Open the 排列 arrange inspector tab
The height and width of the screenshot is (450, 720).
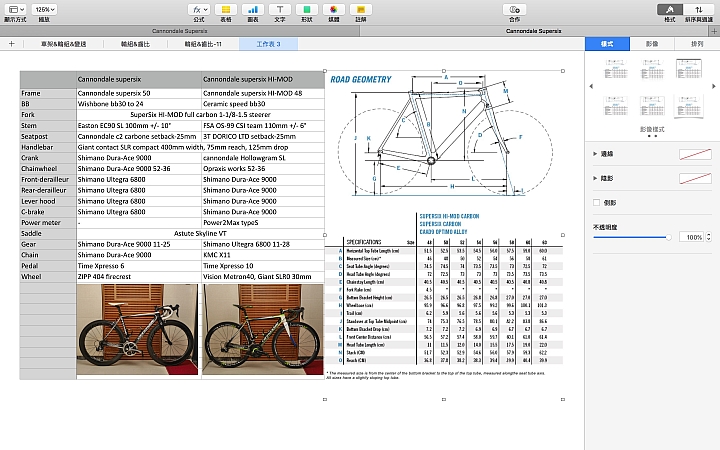coord(697,44)
